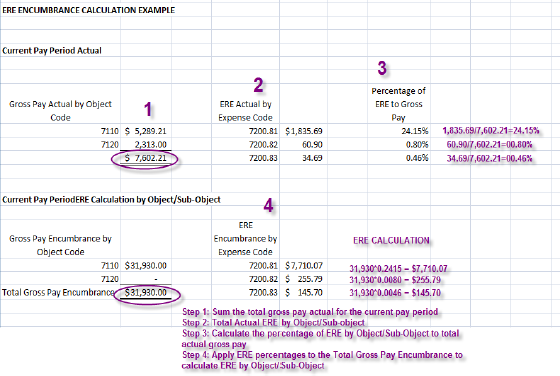Click the $ 7,602.21 total gross pay cell

click(x=146, y=158)
